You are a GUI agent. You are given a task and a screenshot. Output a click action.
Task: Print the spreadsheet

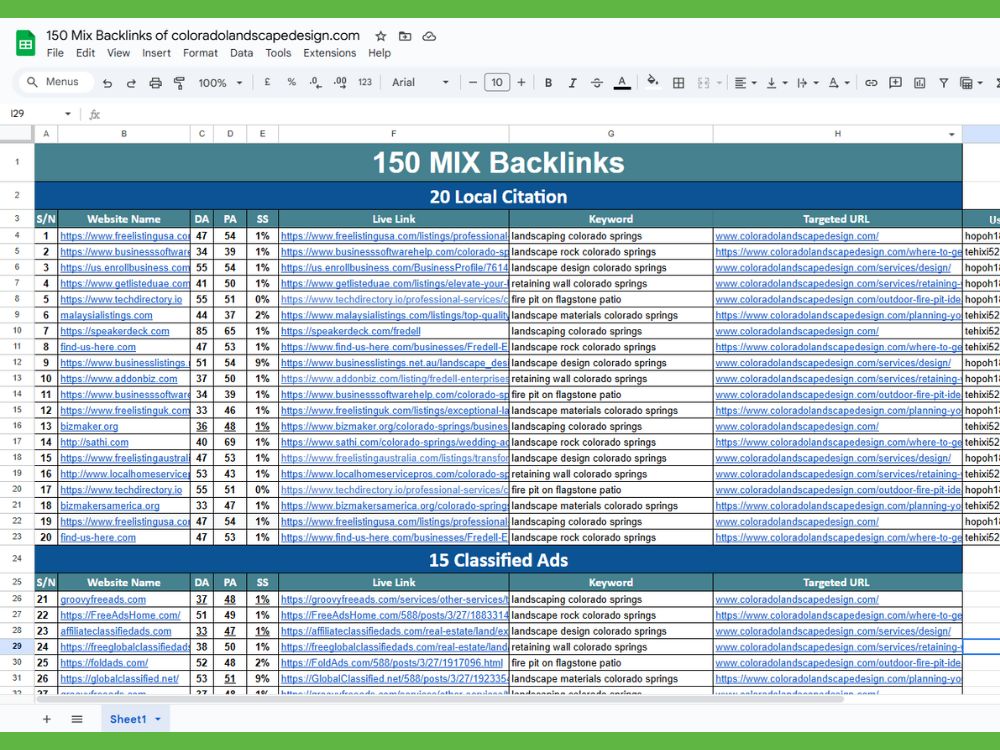[x=156, y=83]
